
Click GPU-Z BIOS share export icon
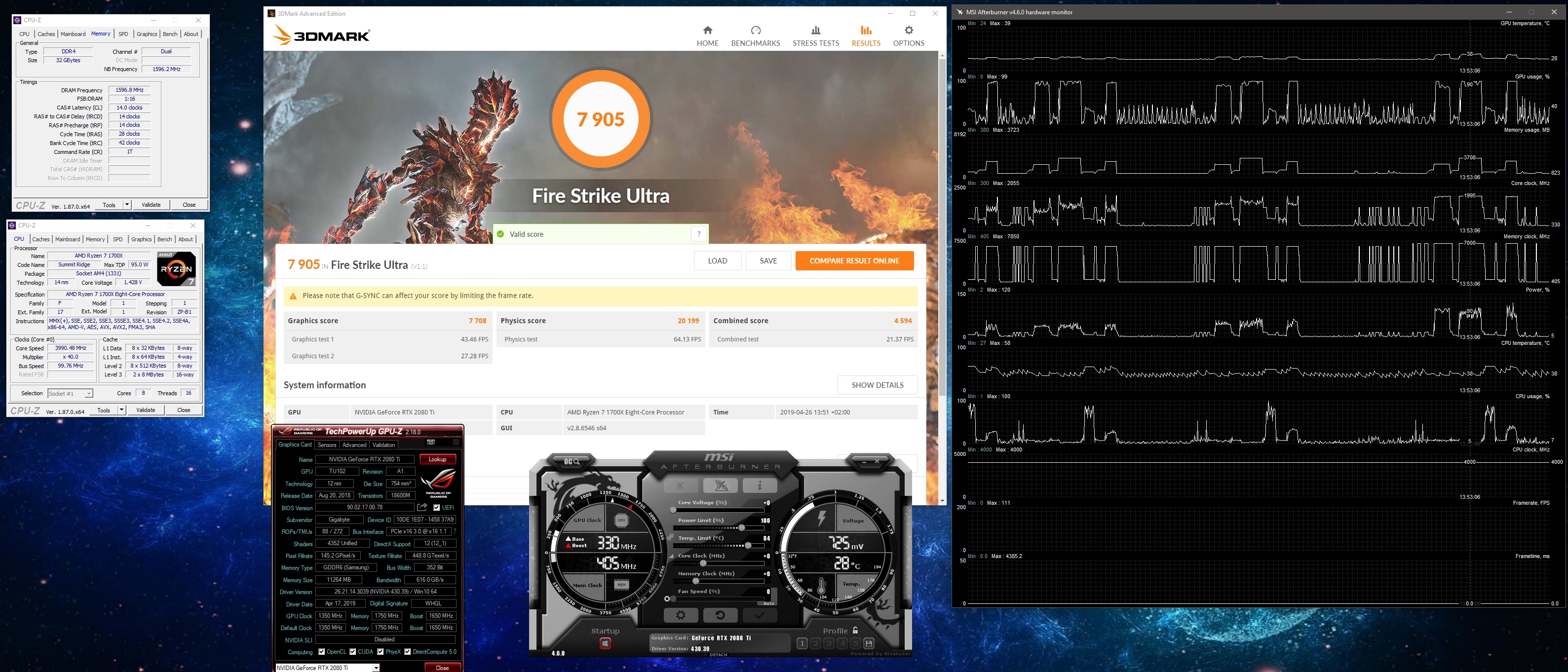(x=422, y=507)
